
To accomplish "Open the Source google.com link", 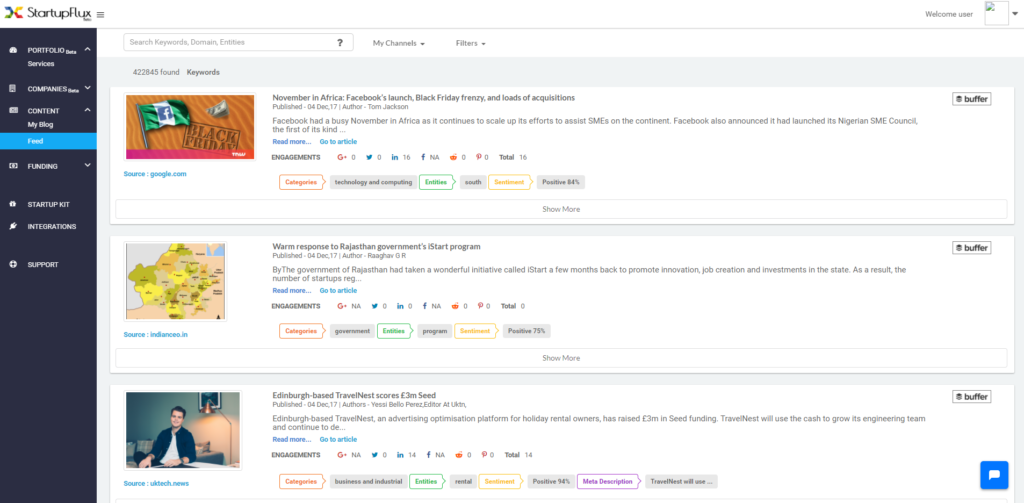I will pos(155,174).
